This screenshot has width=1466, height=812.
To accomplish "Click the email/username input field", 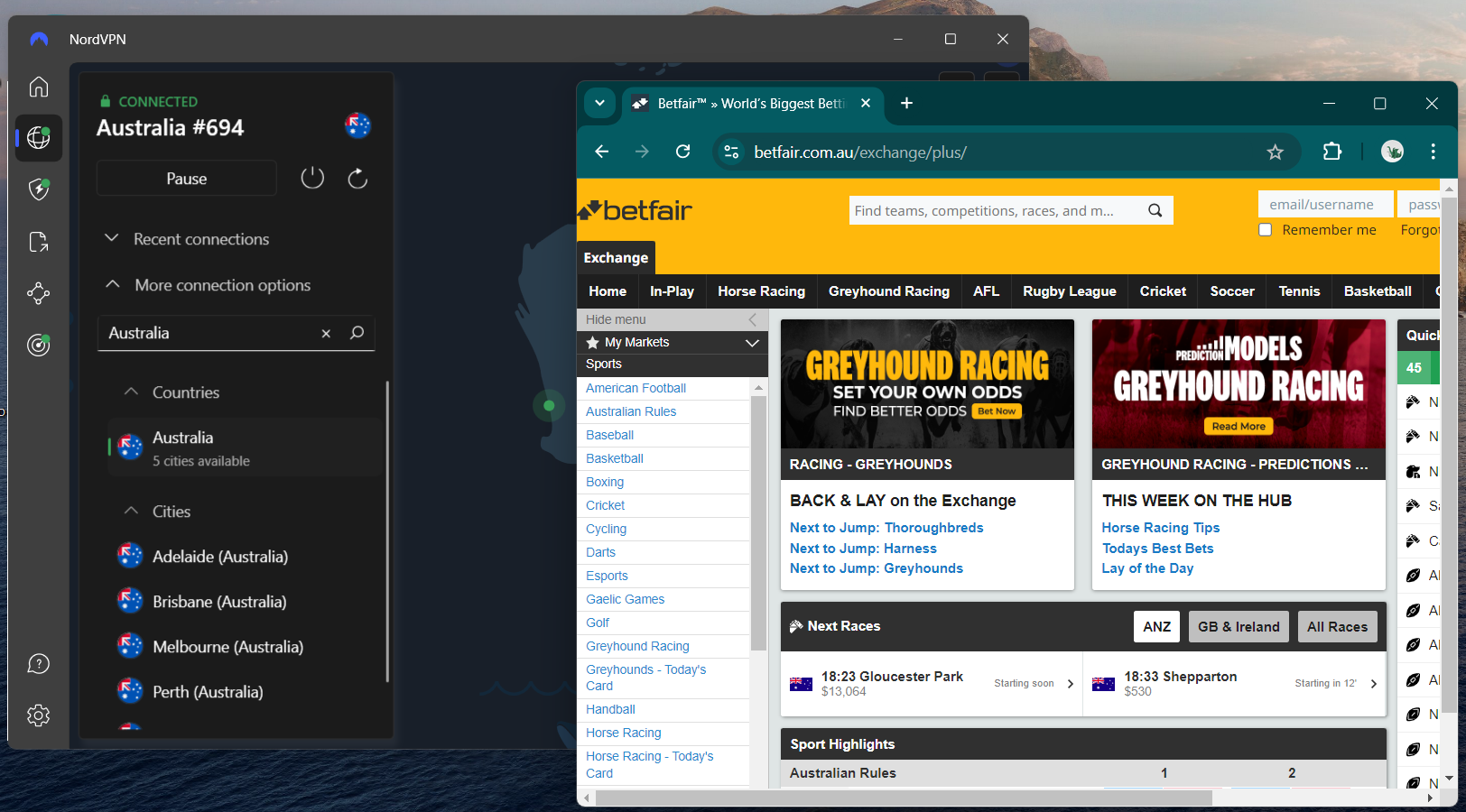I will point(1325,204).
